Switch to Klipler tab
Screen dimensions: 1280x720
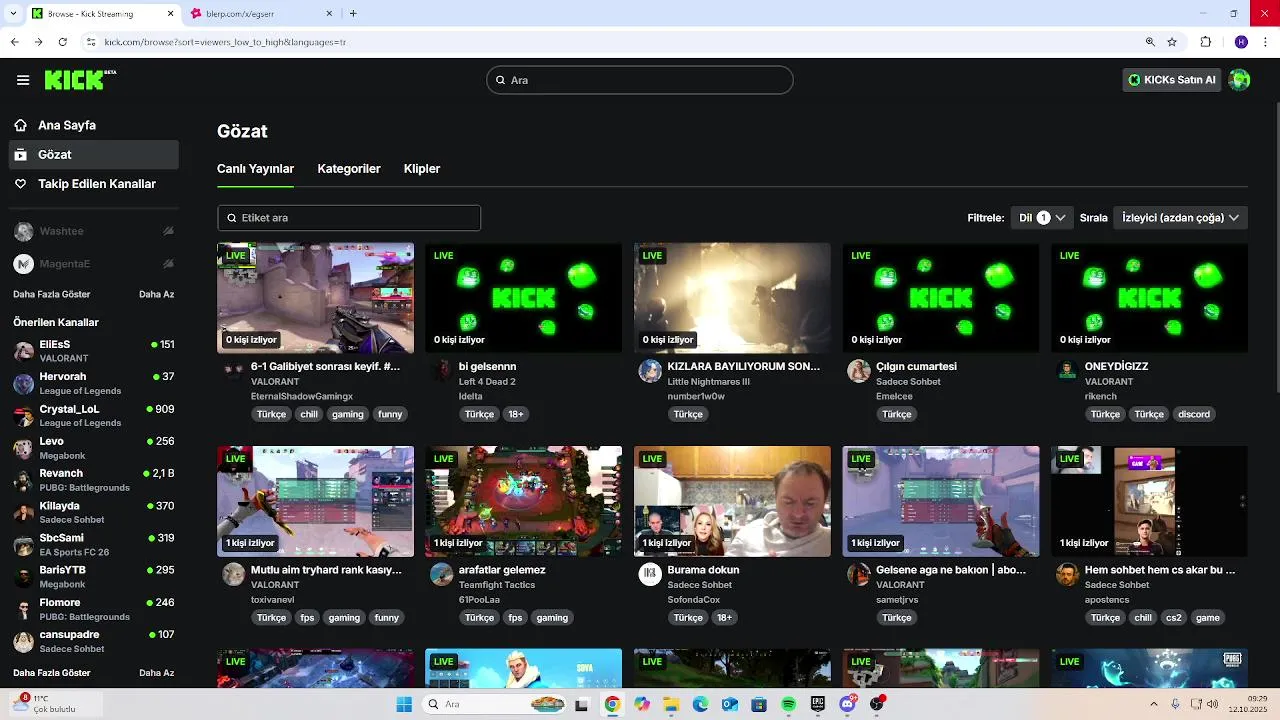pos(422,169)
